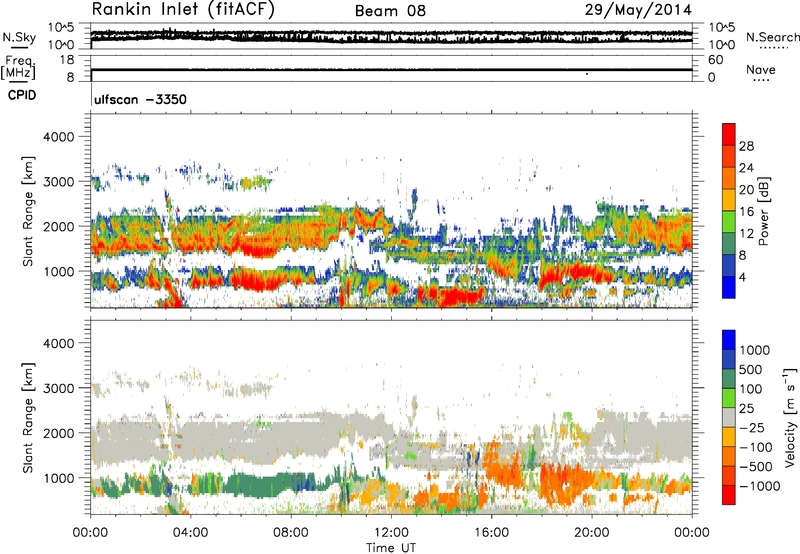Click 'Slant Range [km]' label of velocity panel
The image size is (800, 554).
(x=28, y=418)
